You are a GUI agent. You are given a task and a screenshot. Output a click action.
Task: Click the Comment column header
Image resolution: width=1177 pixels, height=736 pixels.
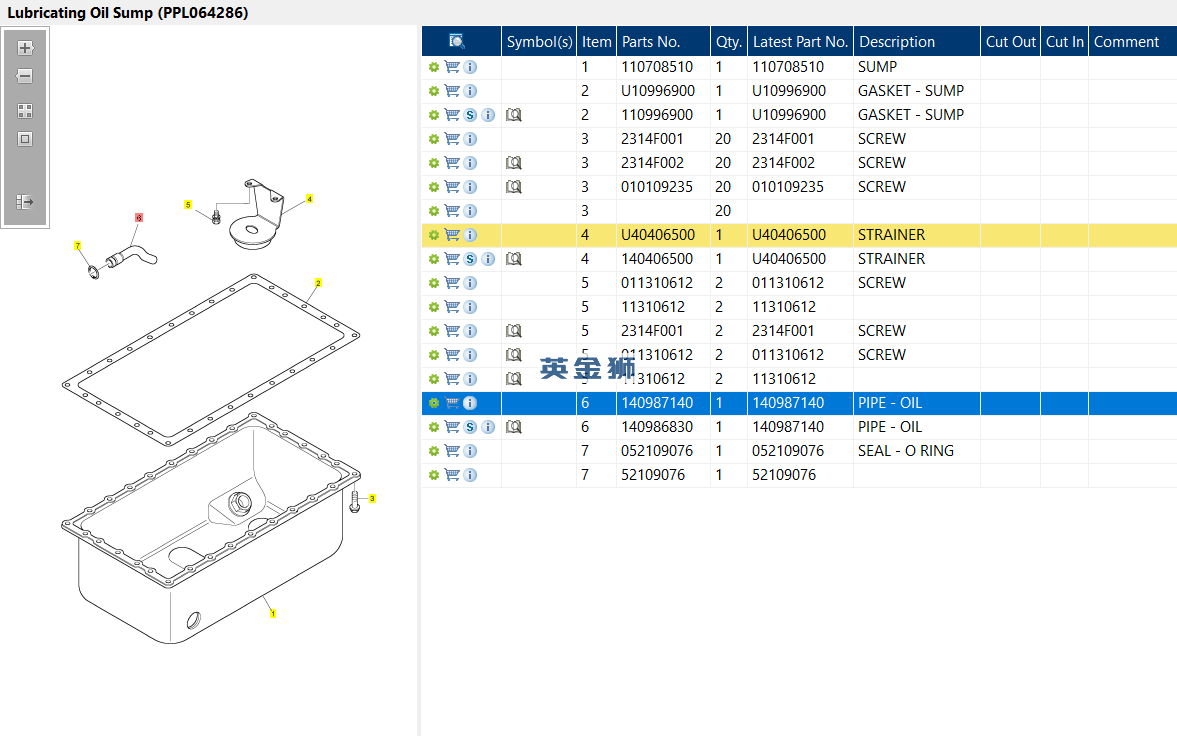[x=1132, y=42]
